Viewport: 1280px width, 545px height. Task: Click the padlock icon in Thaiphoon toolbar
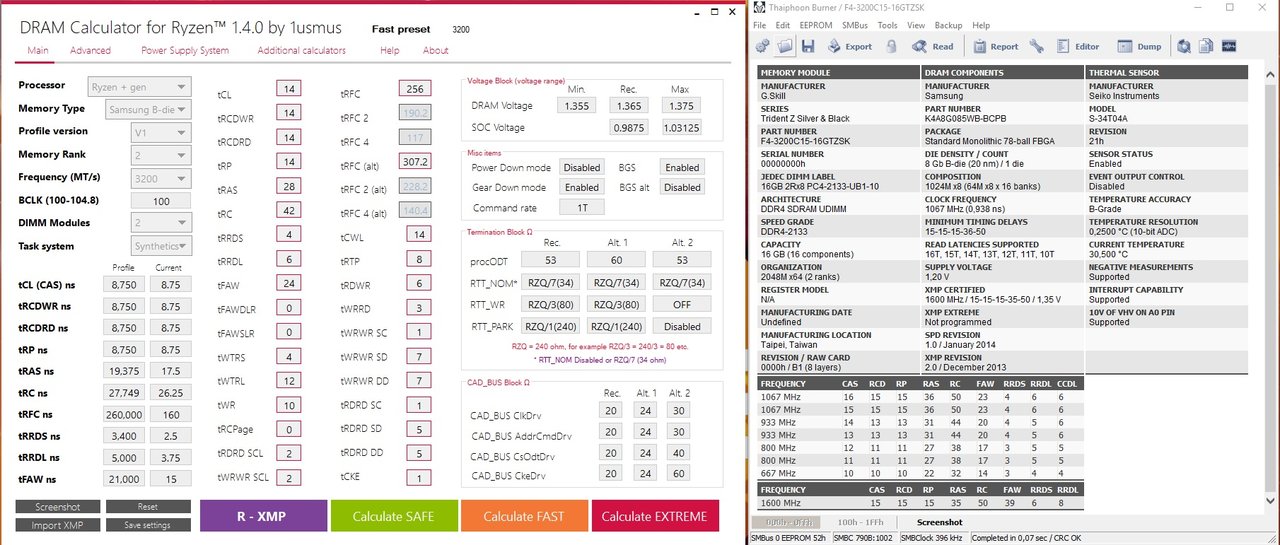892,46
